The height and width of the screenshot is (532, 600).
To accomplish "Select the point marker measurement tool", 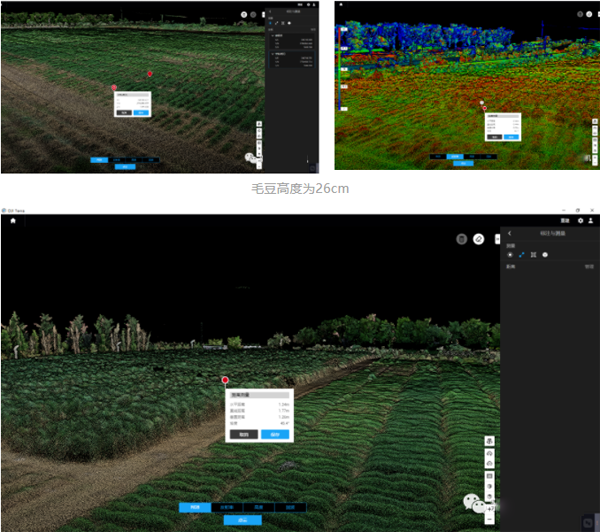I will (x=510, y=255).
